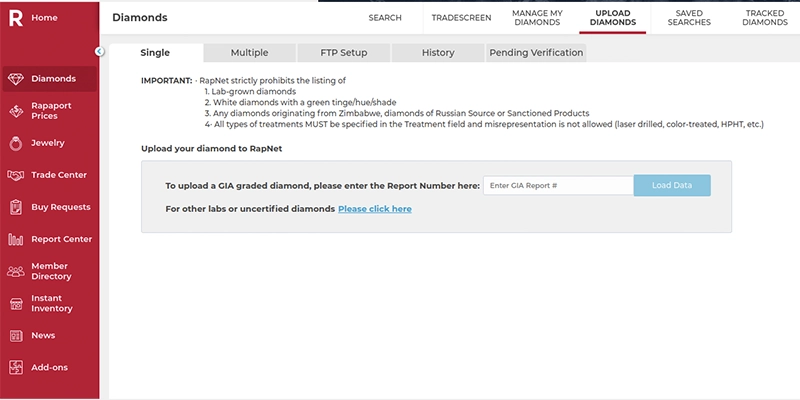This screenshot has width=800, height=400.
Task: Select the Single upload tab
Action: pyautogui.click(x=156, y=53)
